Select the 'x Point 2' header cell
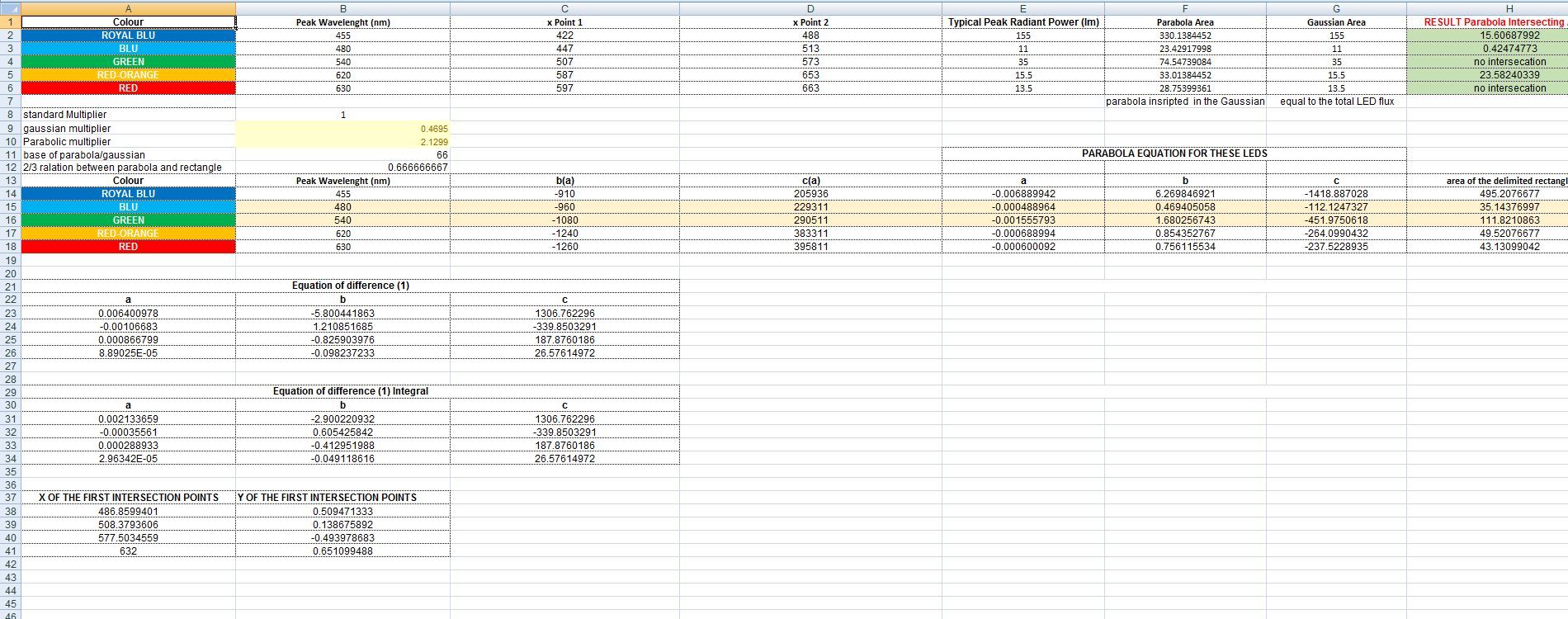This screenshot has width=1568, height=619. pyautogui.click(x=810, y=22)
